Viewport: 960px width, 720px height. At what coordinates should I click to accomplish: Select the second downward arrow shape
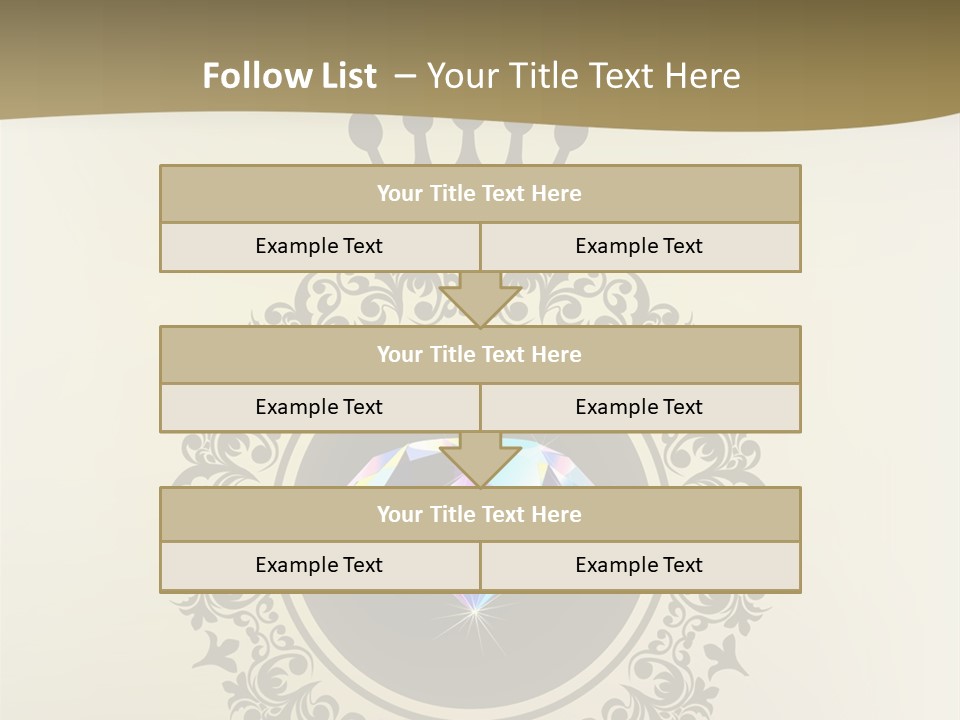tap(480, 459)
